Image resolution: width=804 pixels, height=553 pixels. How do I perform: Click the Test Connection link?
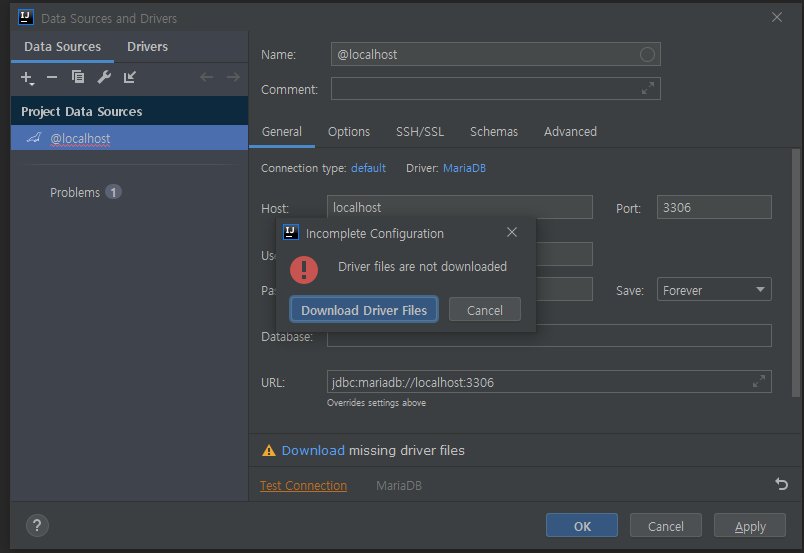[x=304, y=485]
